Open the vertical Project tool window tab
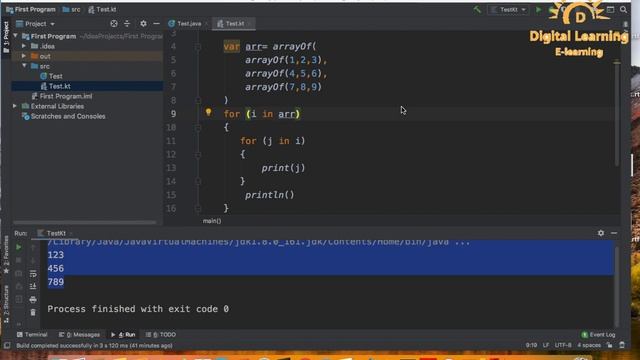 [x=6, y=37]
